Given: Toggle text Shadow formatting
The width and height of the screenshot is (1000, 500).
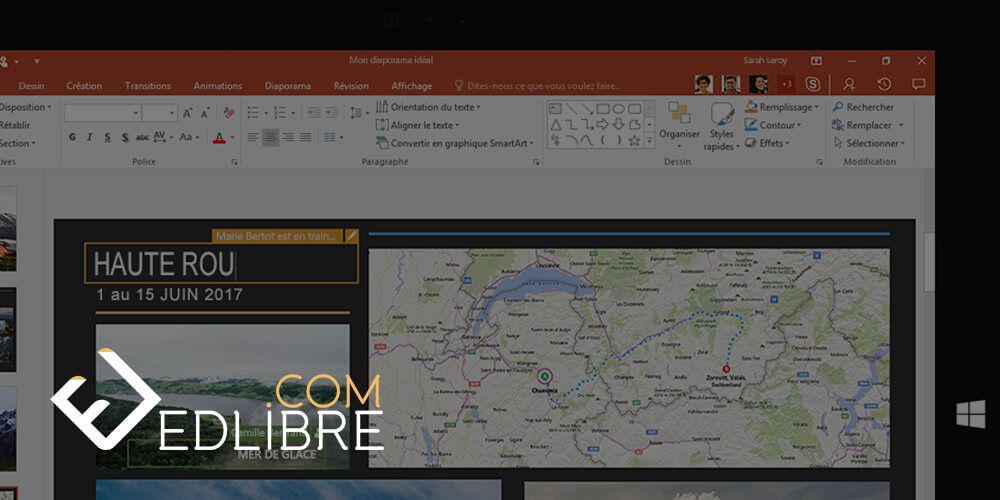Looking at the screenshot, I should [x=125, y=137].
